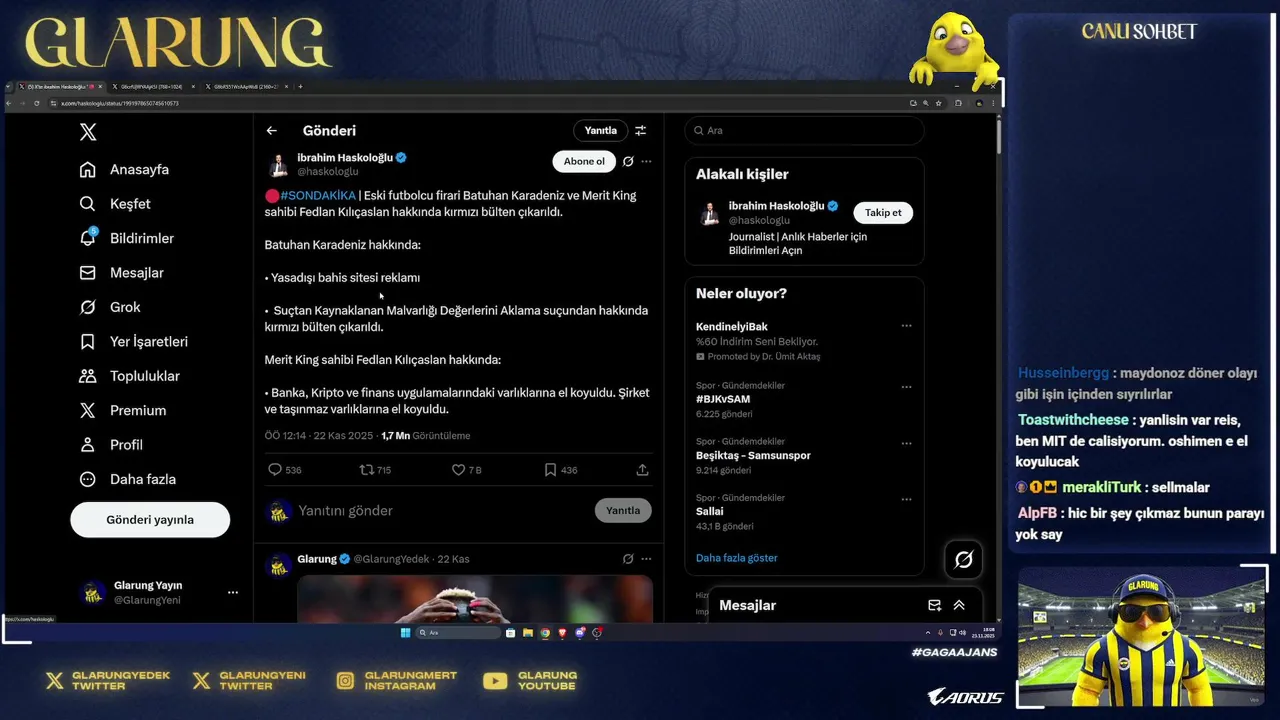Click Takip et follow button
Image resolution: width=1280 pixels, height=720 pixels.
pyautogui.click(x=883, y=212)
